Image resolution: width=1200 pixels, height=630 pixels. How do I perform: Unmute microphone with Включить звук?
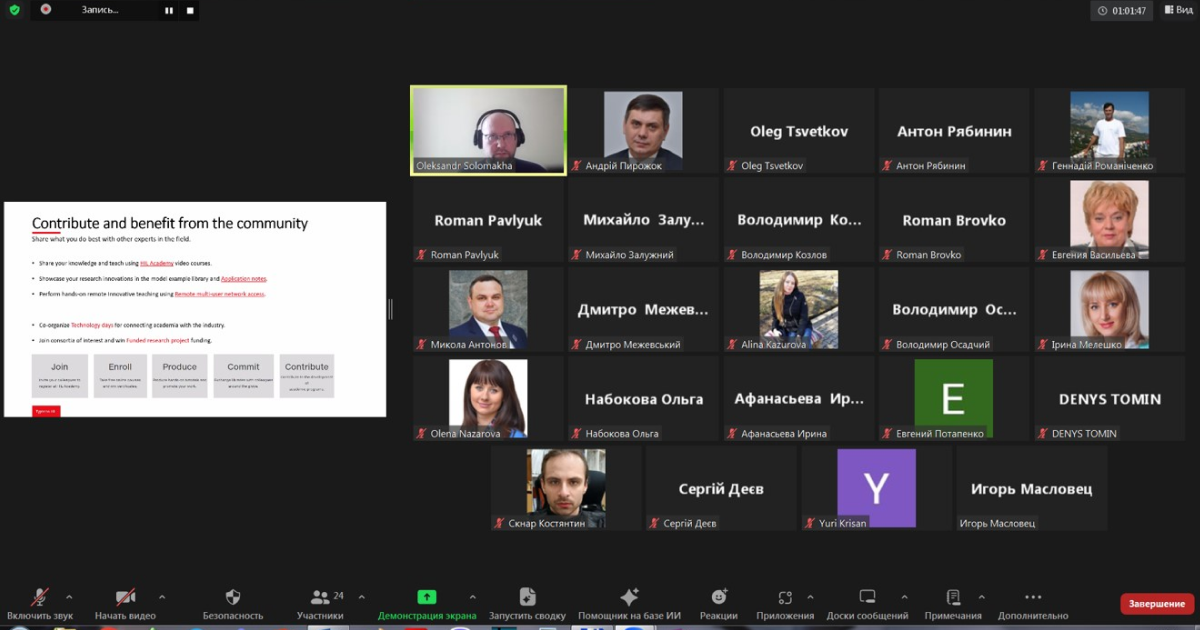[41, 597]
